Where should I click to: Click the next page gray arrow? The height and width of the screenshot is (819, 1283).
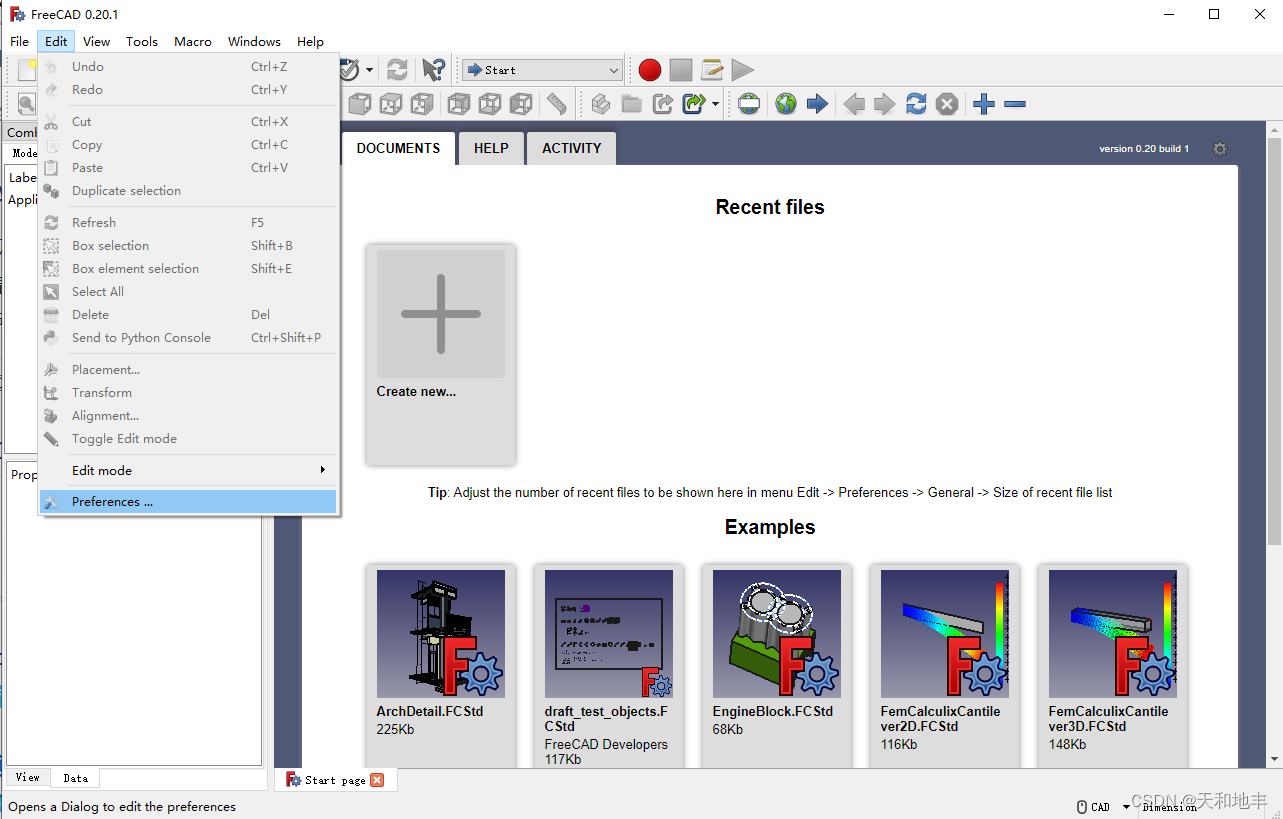[884, 104]
